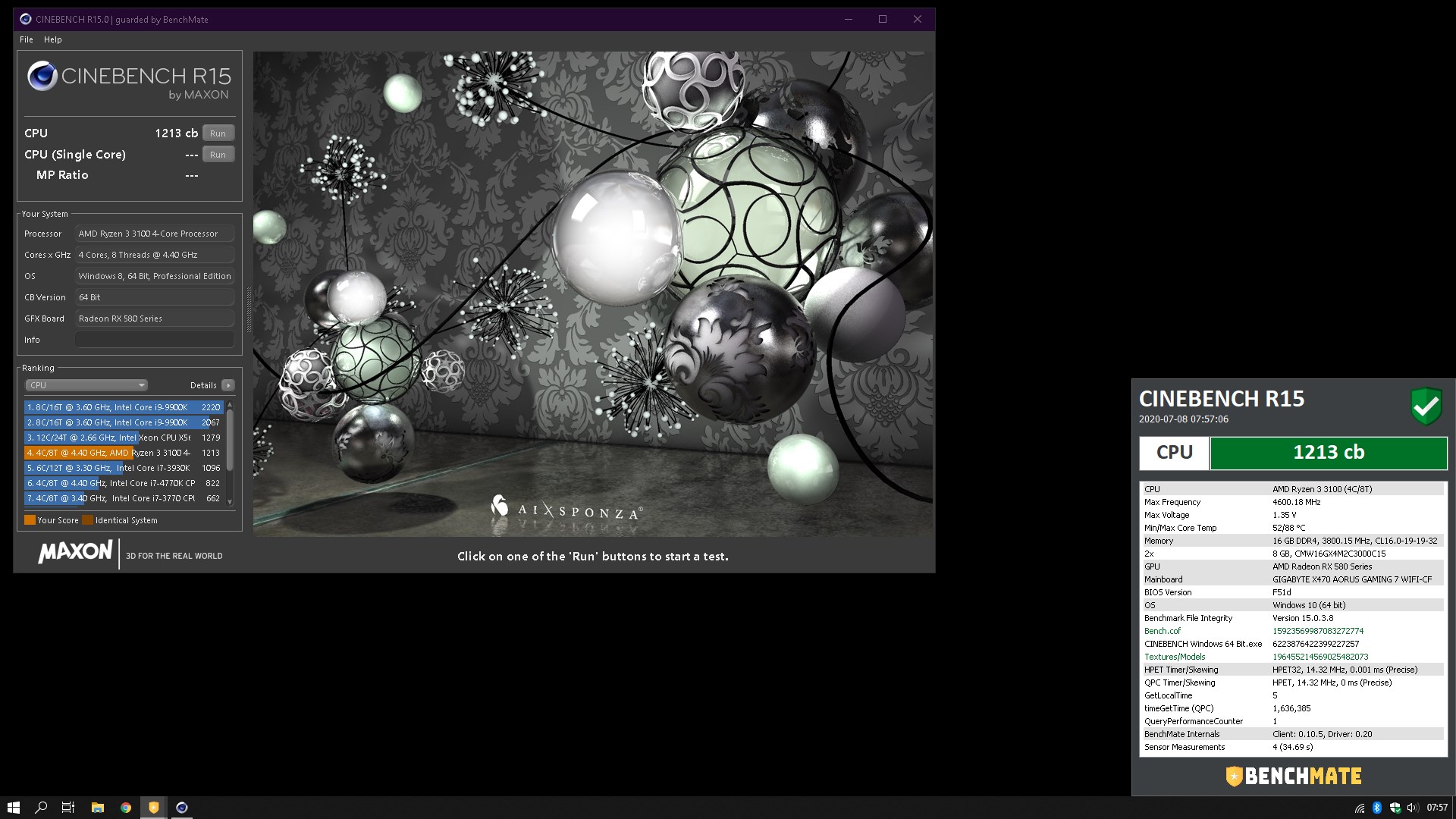
Task: Run the CPU Single Core test
Action: (x=218, y=155)
